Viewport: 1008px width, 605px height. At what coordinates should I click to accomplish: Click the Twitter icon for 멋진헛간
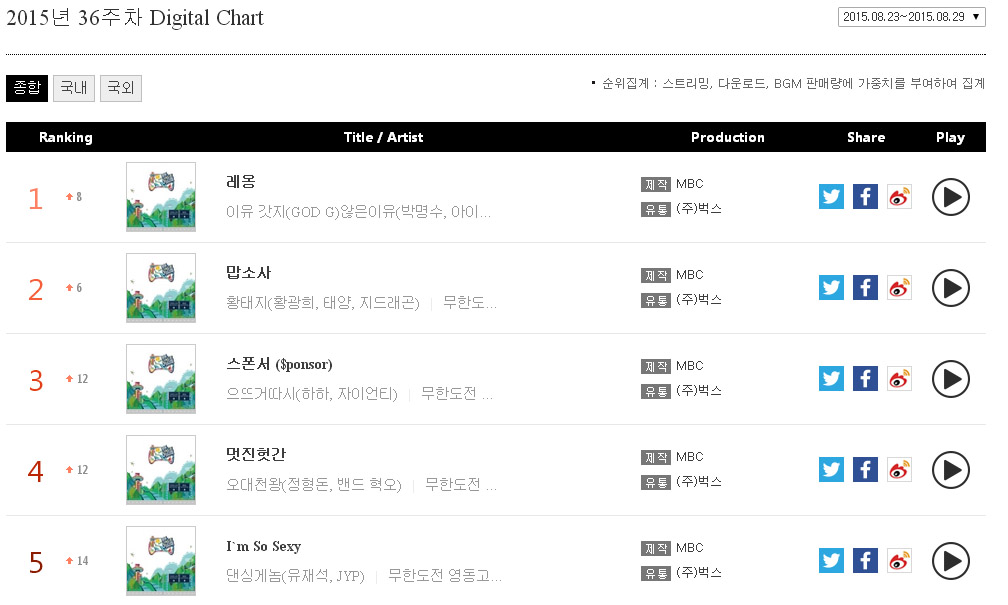coord(831,470)
